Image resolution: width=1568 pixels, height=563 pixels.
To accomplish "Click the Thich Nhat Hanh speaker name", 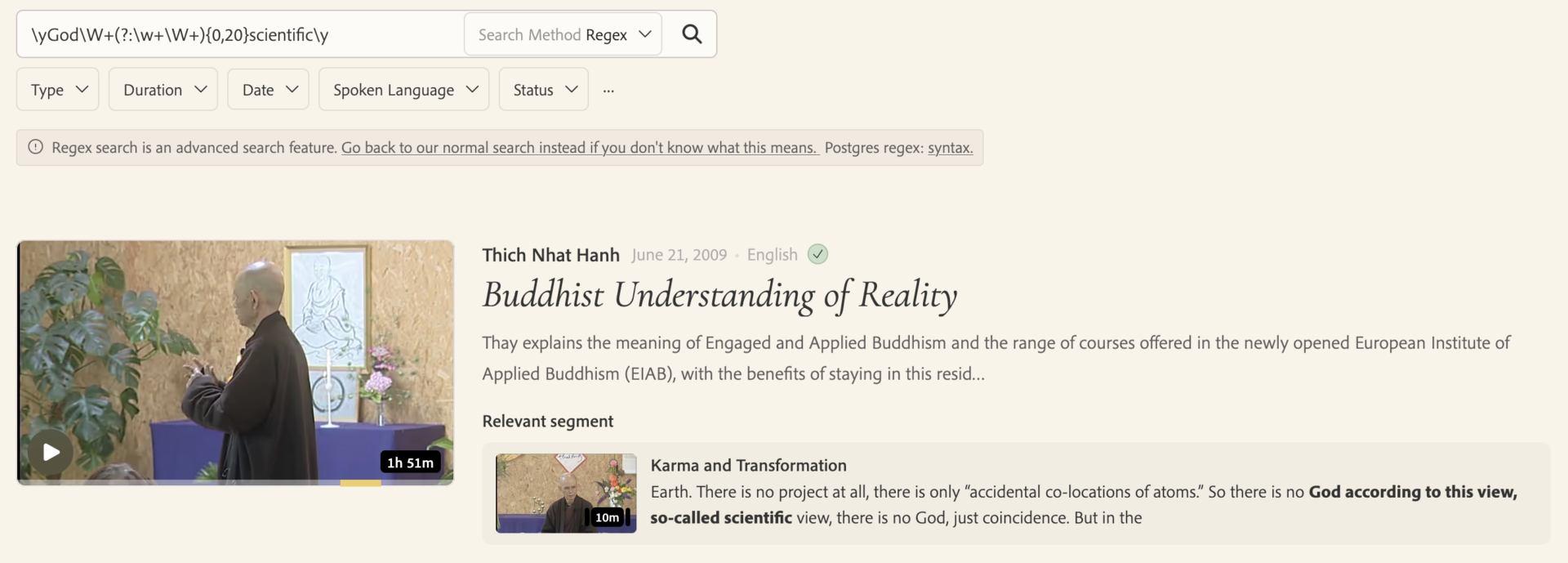I will (x=550, y=255).
